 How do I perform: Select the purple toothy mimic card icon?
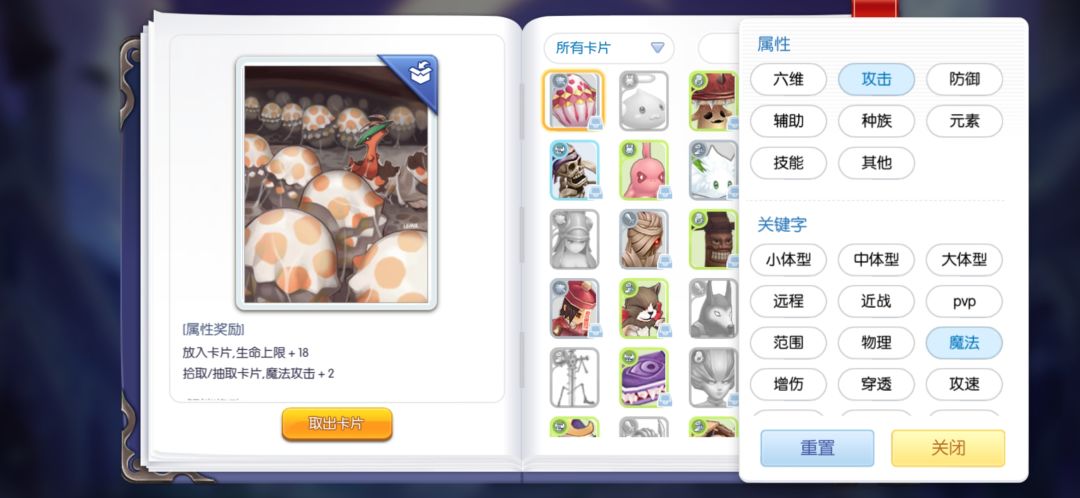click(643, 377)
